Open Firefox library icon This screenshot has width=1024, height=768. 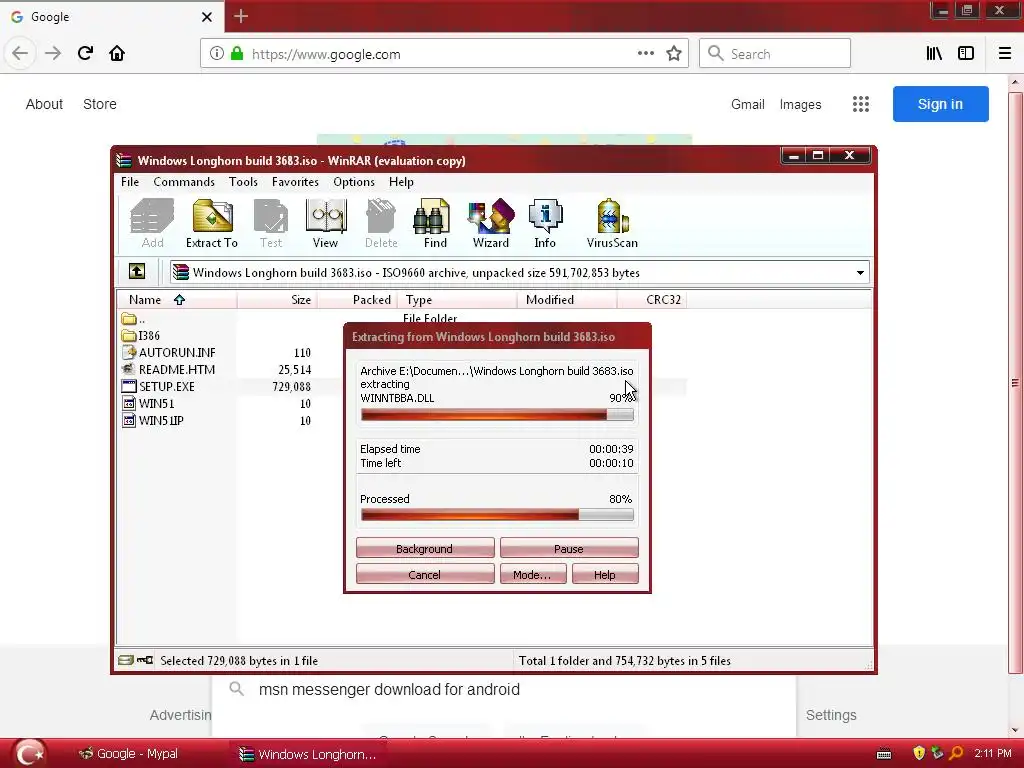point(934,54)
